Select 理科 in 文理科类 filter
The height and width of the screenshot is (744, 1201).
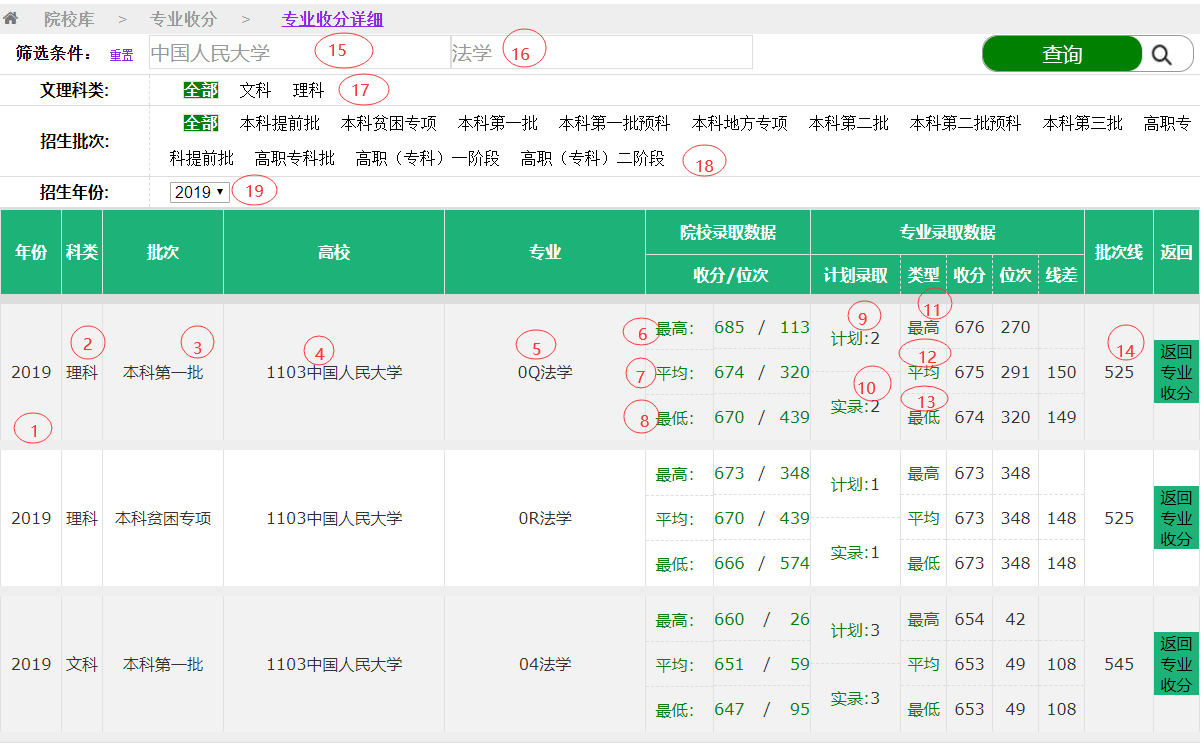(x=308, y=90)
